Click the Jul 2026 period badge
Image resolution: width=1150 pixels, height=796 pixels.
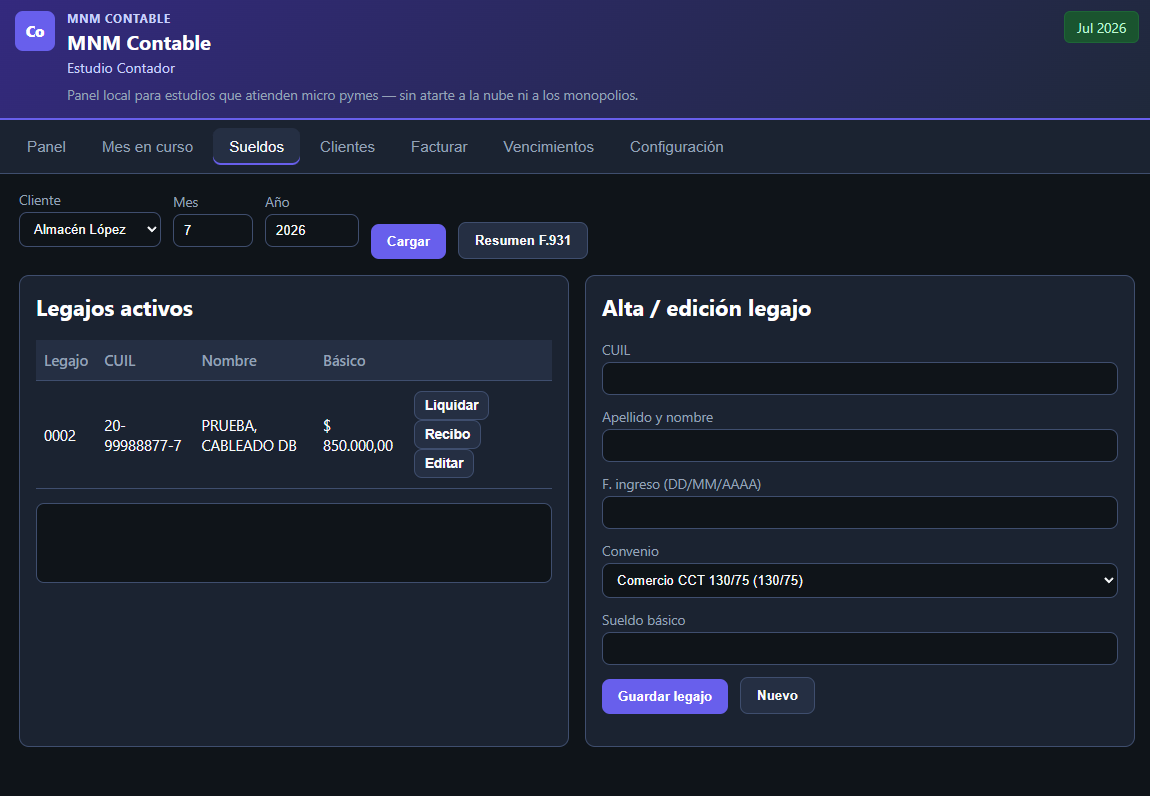tap(1101, 28)
